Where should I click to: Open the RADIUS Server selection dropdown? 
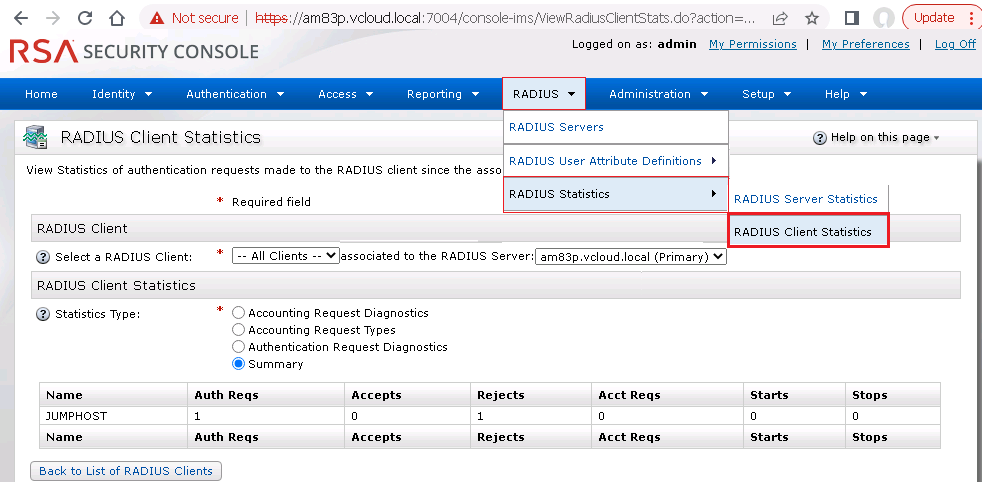pos(630,257)
